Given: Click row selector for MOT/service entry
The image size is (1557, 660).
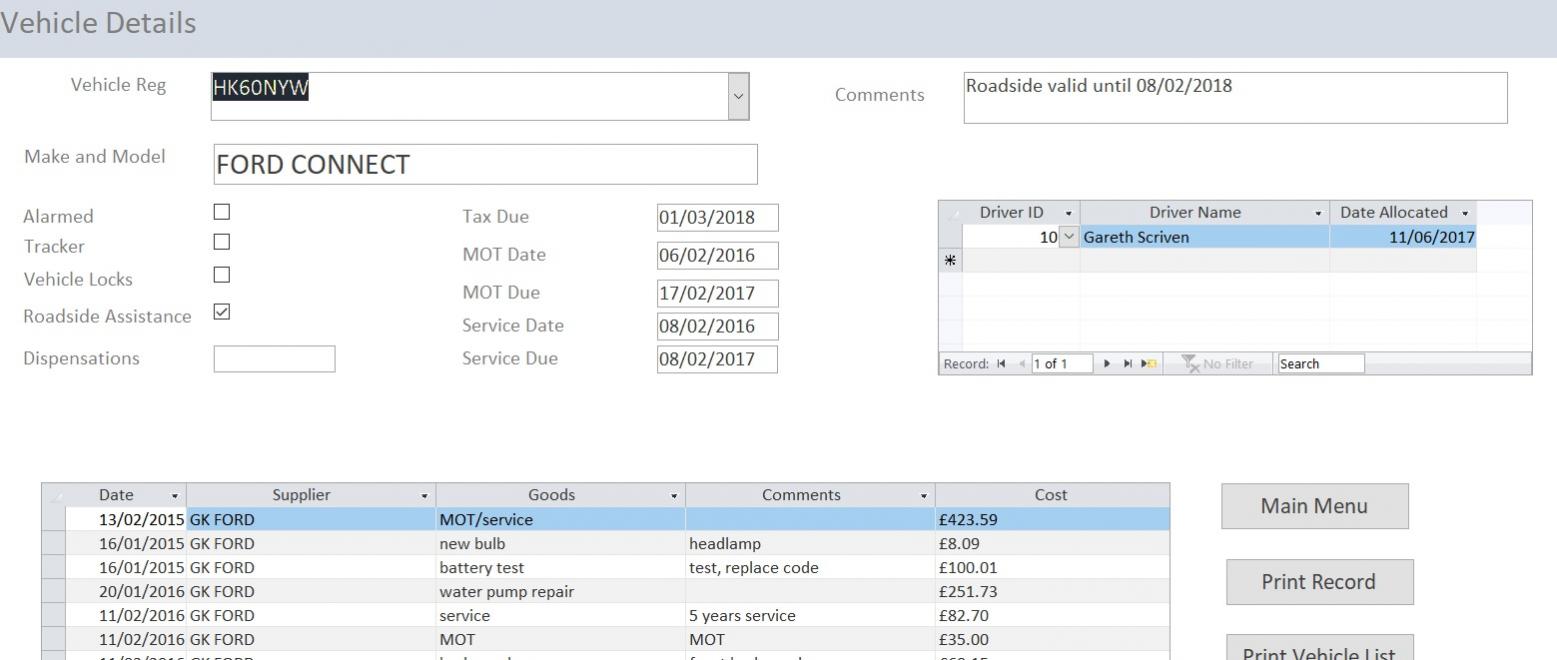Looking at the screenshot, I should (53, 519).
